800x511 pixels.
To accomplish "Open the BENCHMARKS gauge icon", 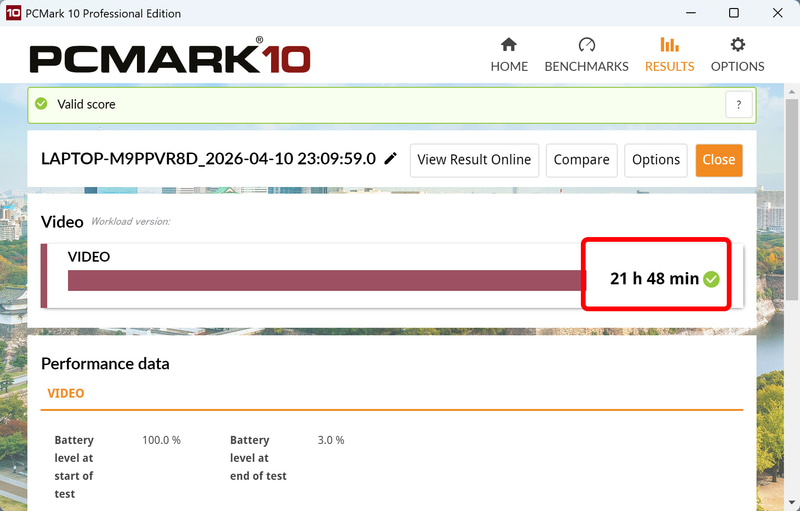I will tap(587, 45).
